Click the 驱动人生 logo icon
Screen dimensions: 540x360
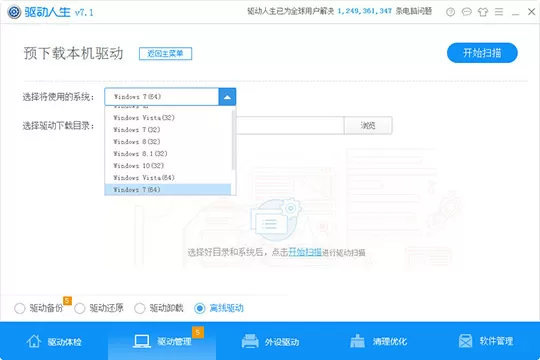click(x=14, y=12)
